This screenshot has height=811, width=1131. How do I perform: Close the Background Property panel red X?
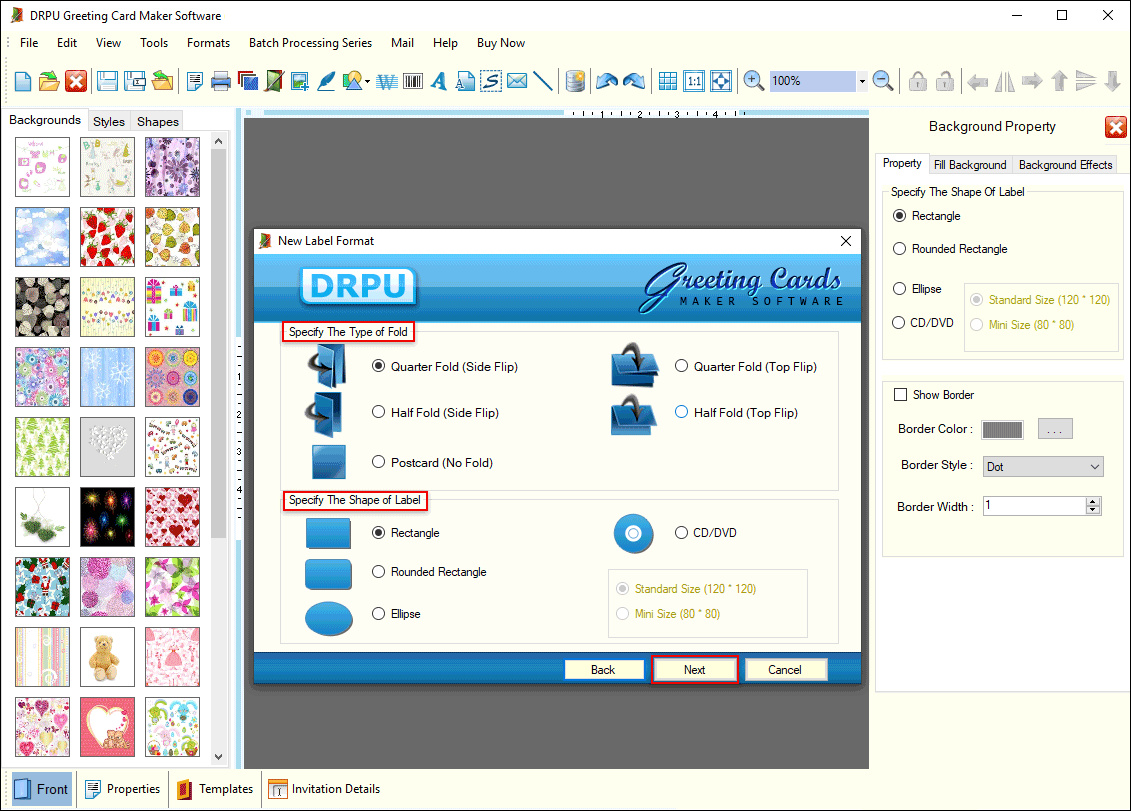coord(1116,127)
